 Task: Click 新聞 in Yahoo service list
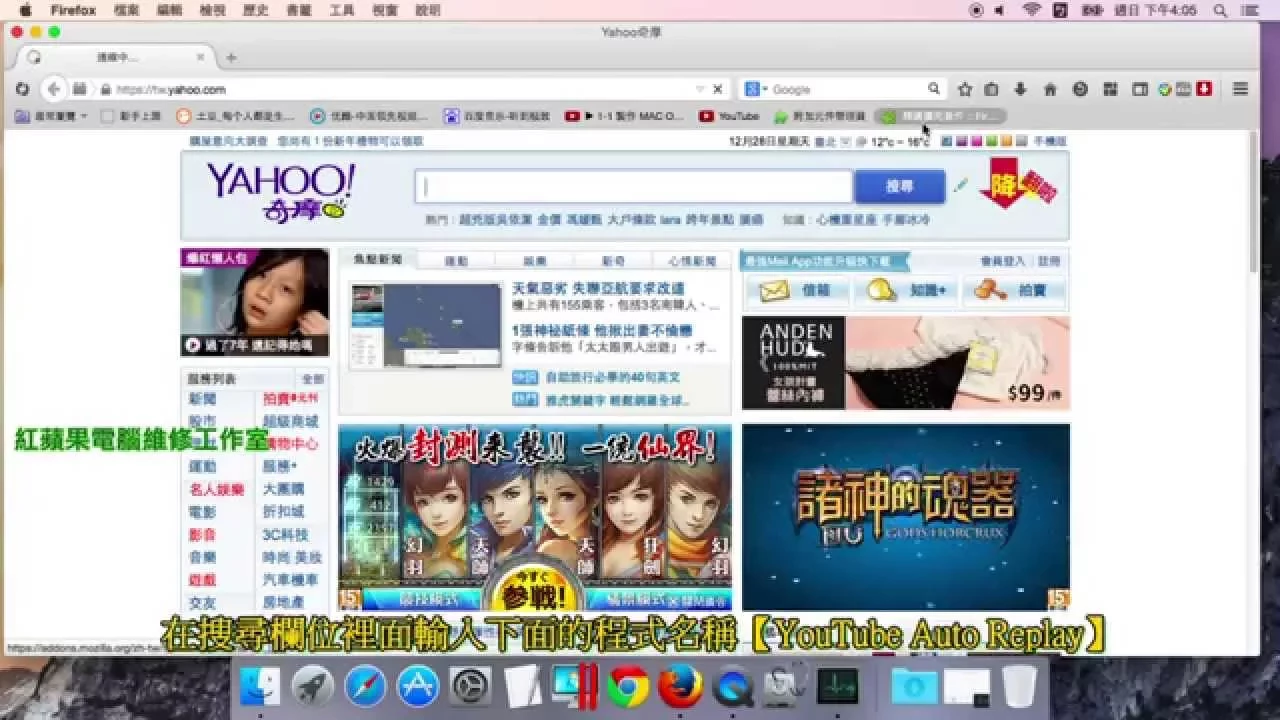click(x=202, y=399)
